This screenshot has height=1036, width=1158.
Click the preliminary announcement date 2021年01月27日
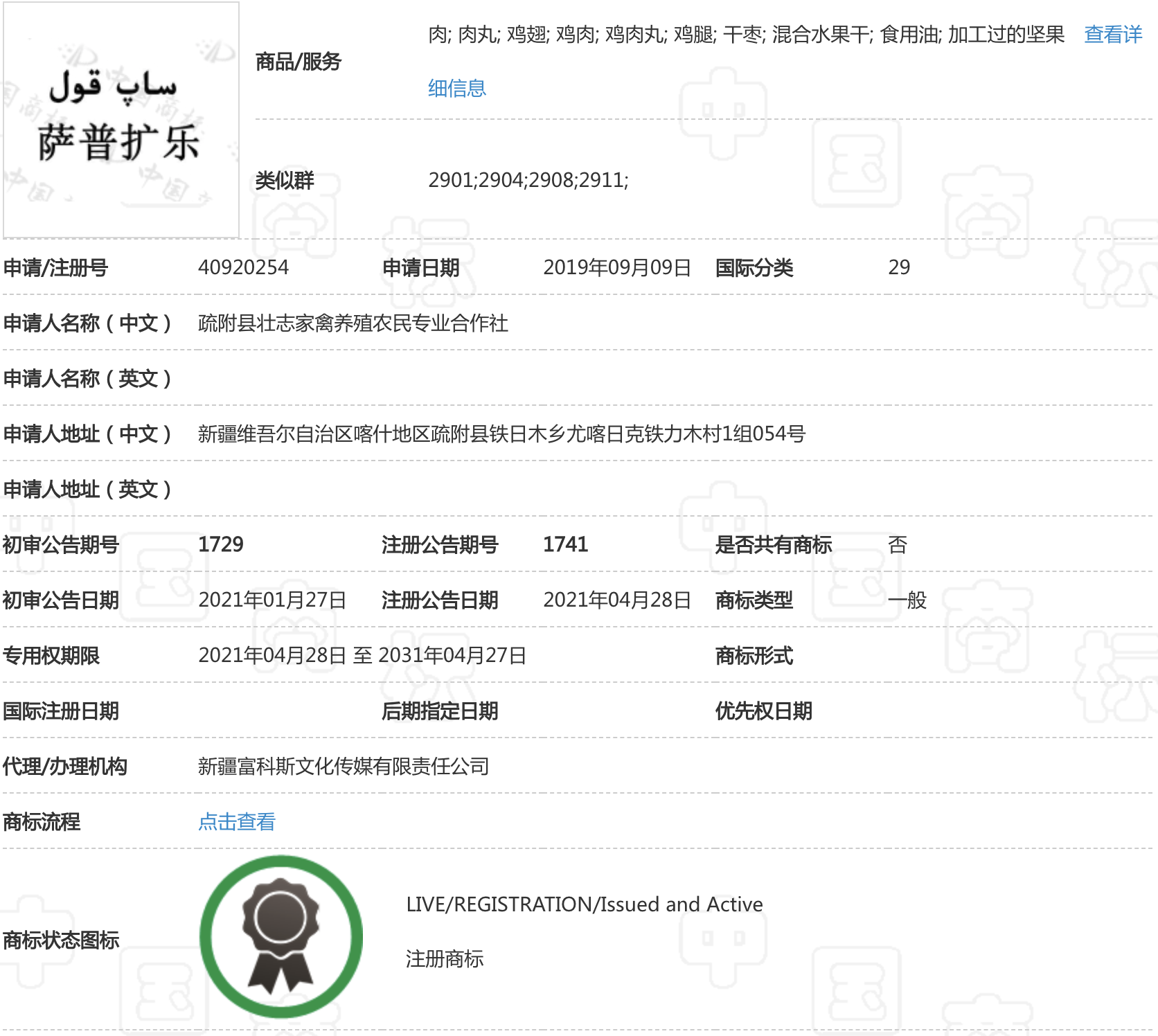point(272,600)
